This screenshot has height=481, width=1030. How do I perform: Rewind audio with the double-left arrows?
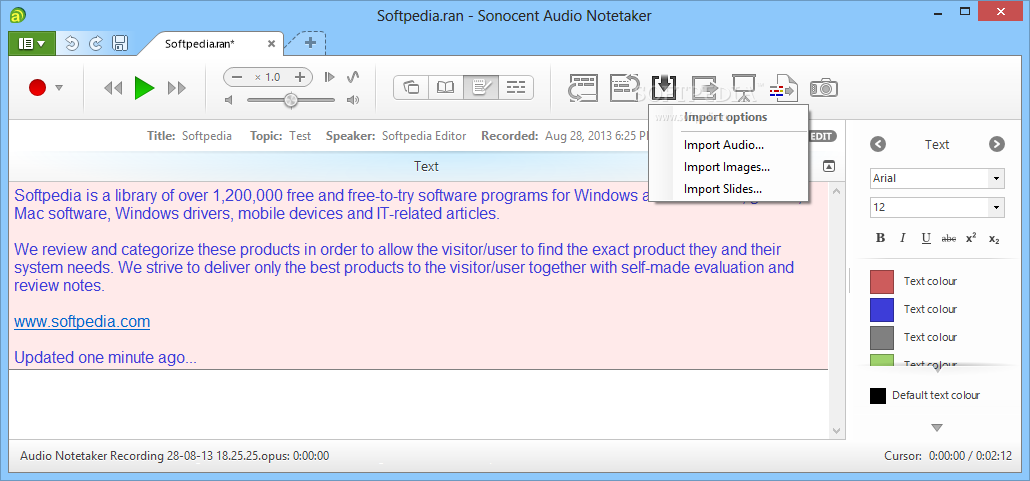coord(113,88)
